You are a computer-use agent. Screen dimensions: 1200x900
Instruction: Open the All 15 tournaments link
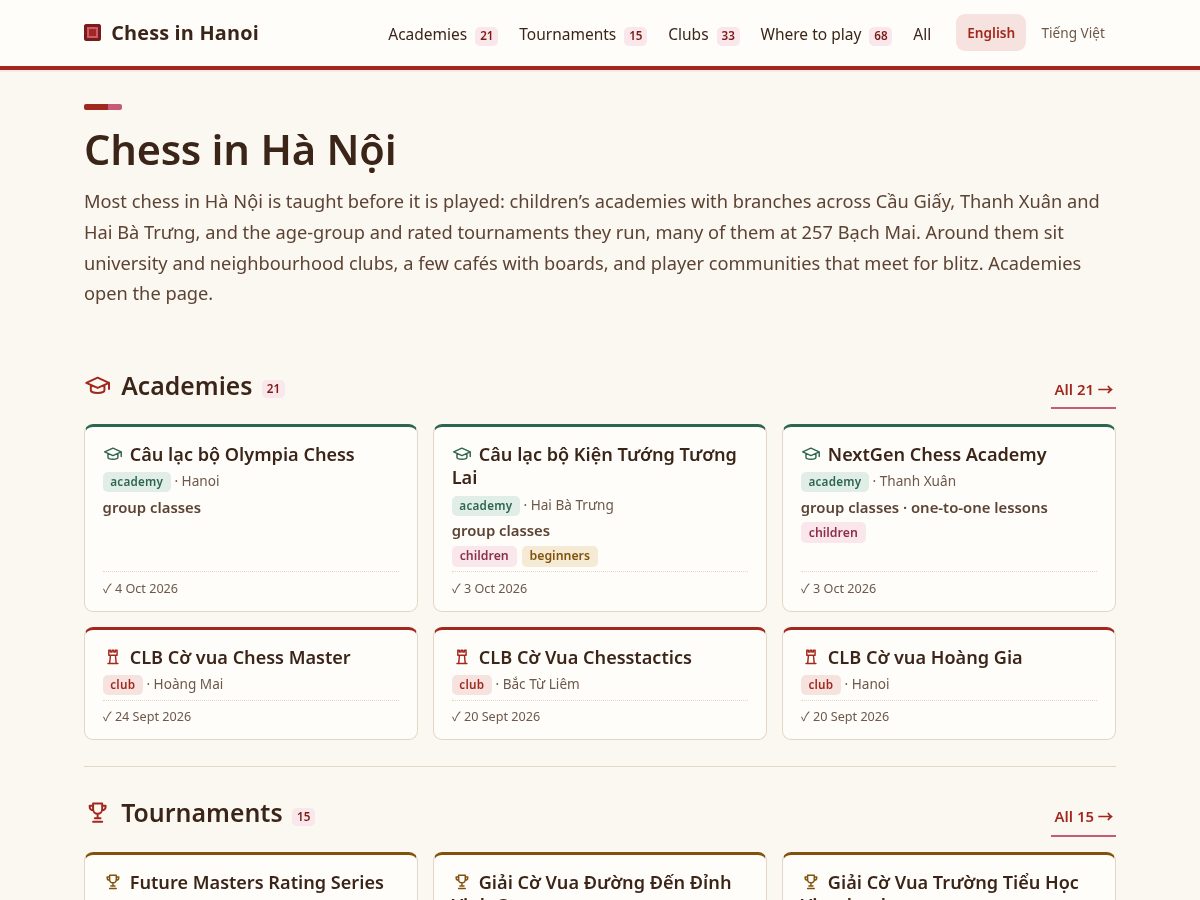[x=1083, y=817]
